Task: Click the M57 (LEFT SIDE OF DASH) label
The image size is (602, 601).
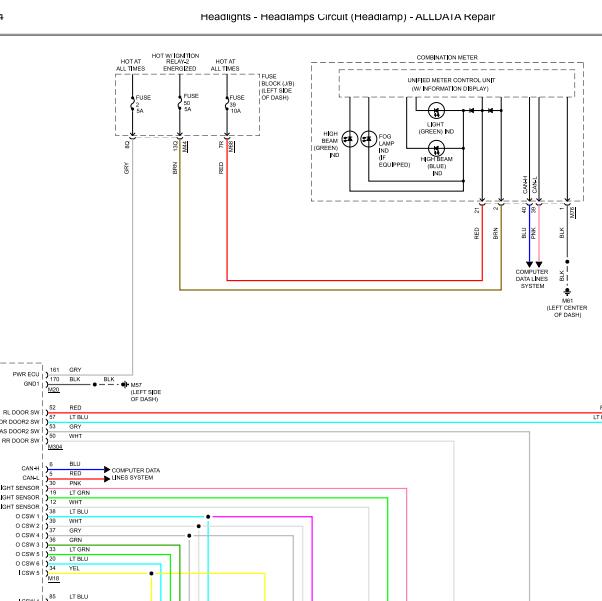Action: point(146,392)
